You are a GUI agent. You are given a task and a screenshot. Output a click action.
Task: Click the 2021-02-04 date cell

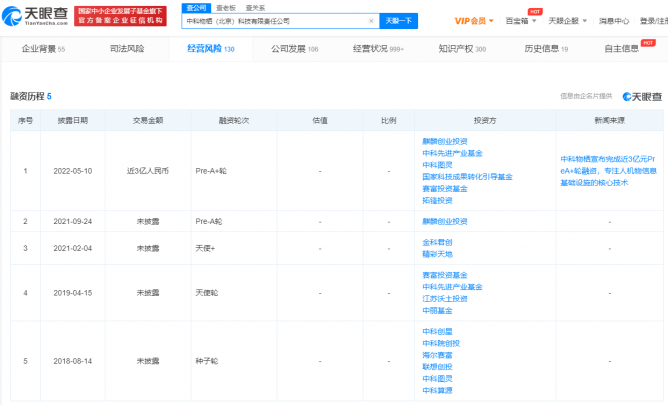coord(73,248)
